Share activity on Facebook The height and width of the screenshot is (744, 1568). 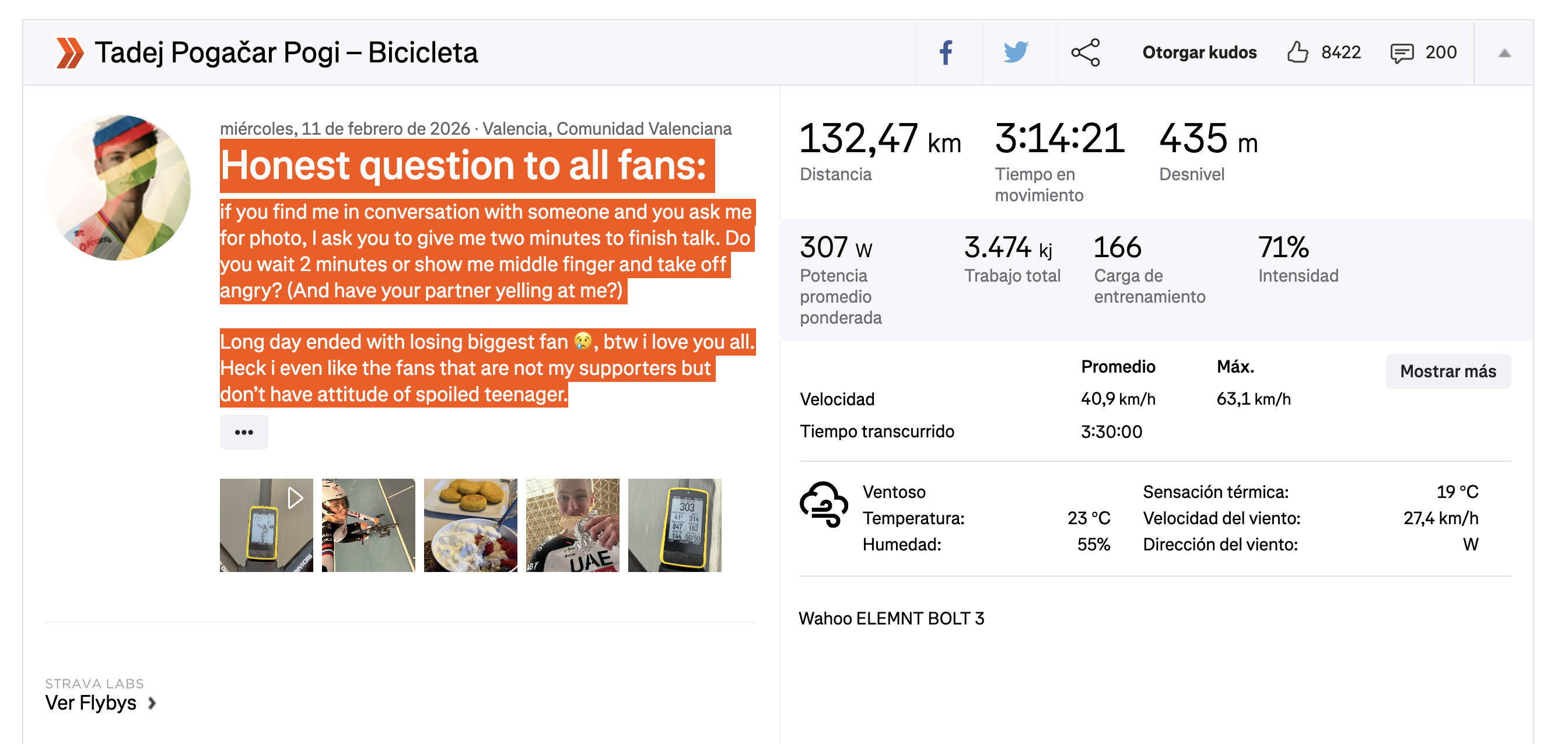point(946,53)
